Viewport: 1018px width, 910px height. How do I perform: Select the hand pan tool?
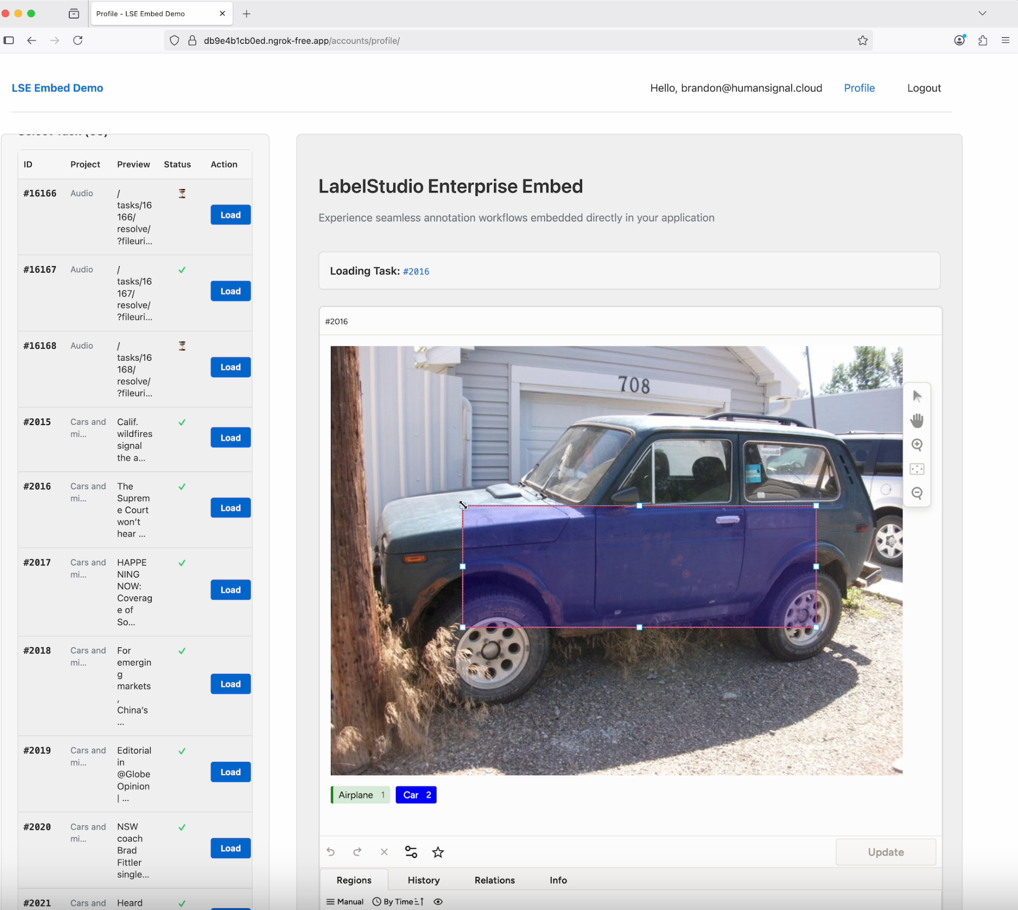[x=917, y=420]
